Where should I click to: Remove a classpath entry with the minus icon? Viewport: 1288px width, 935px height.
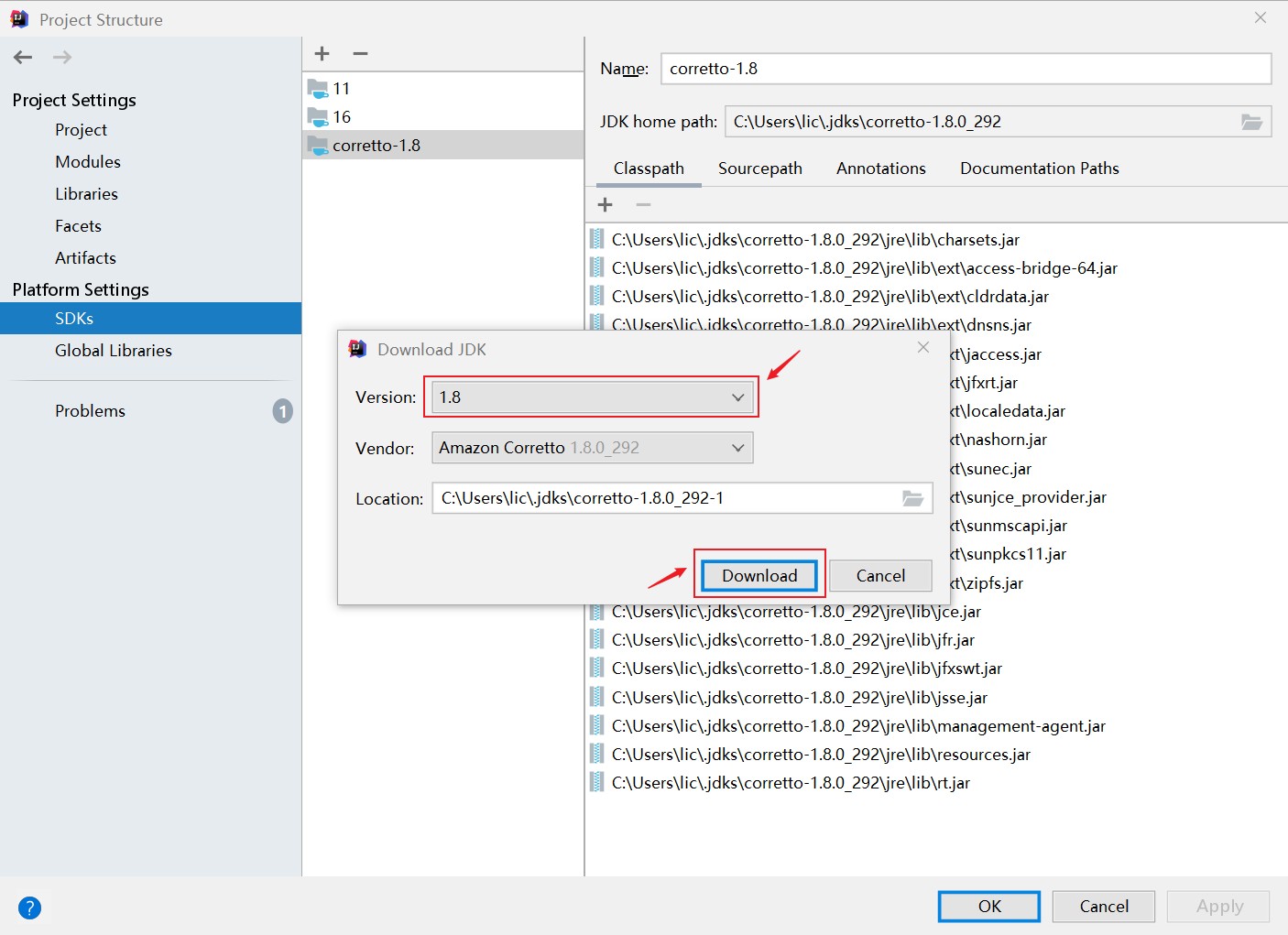(x=643, y=204)
